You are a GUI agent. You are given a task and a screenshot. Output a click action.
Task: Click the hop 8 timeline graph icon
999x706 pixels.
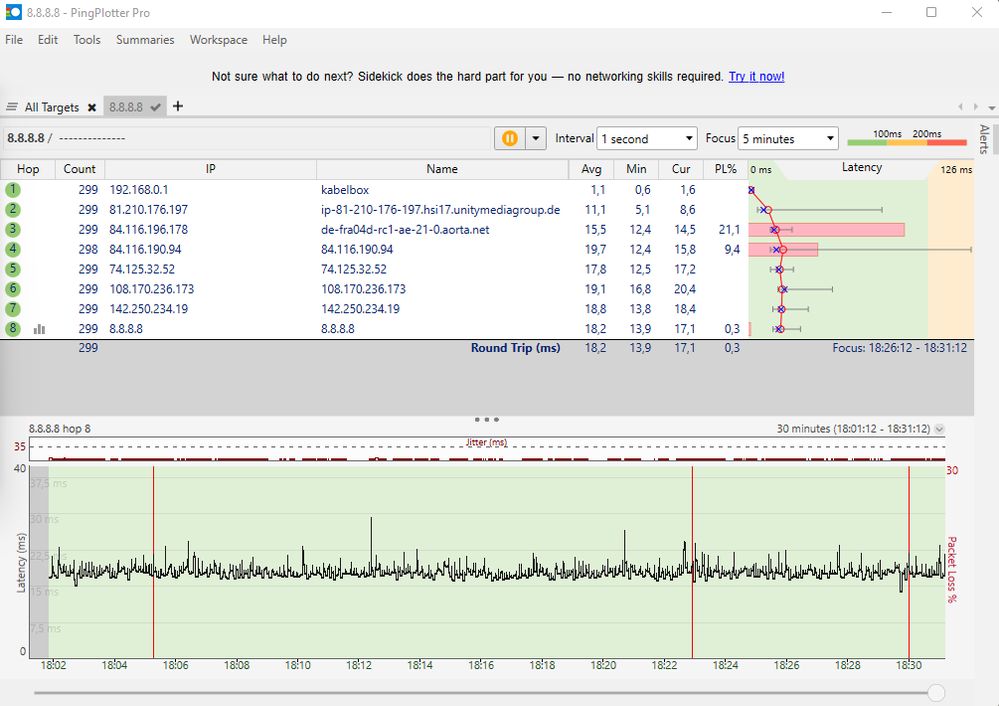point(40,328)
